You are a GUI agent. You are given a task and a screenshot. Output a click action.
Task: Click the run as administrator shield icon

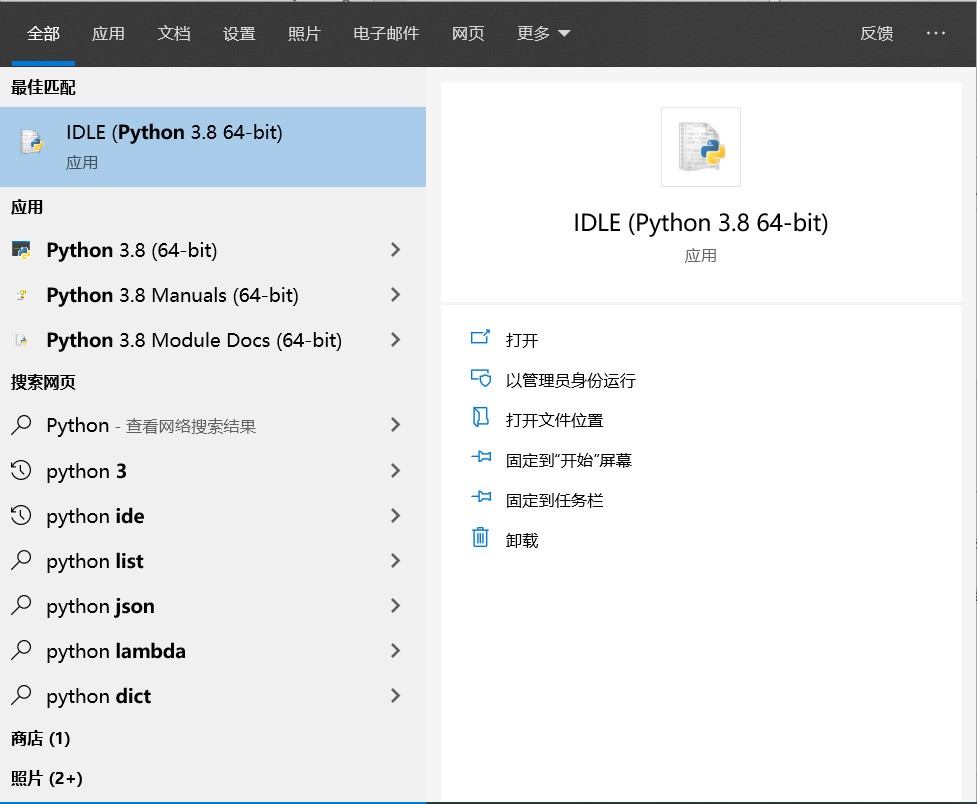(x=480, y=378)
